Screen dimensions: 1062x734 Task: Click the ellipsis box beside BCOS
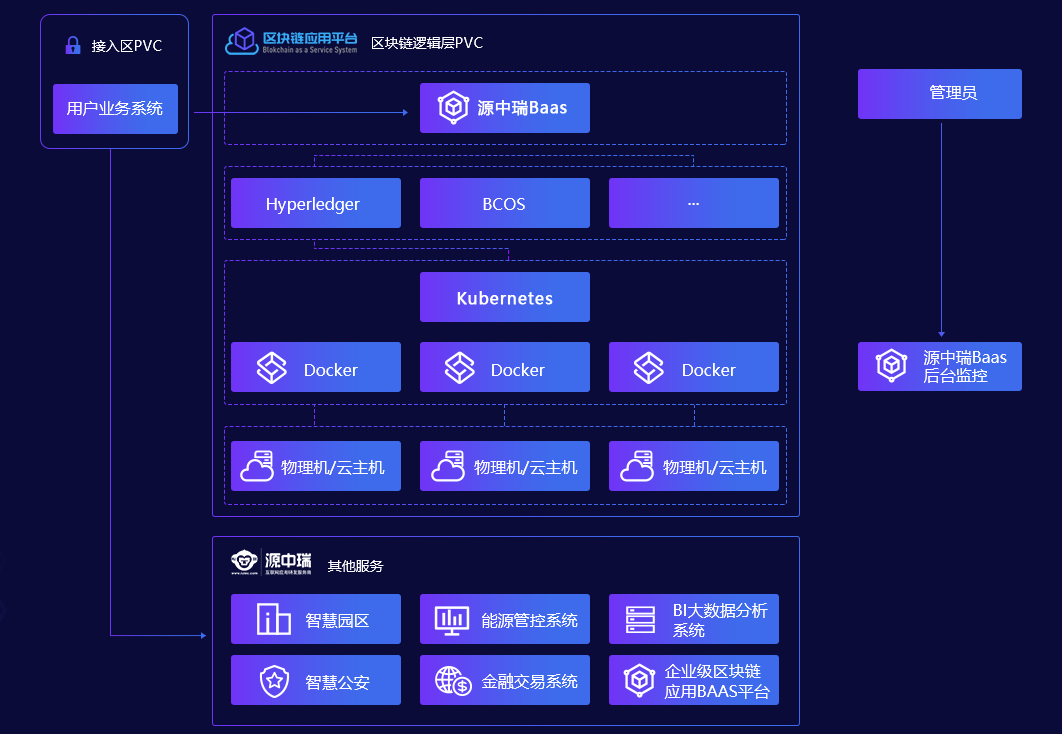pyautogui.click(x=693, y=202)
